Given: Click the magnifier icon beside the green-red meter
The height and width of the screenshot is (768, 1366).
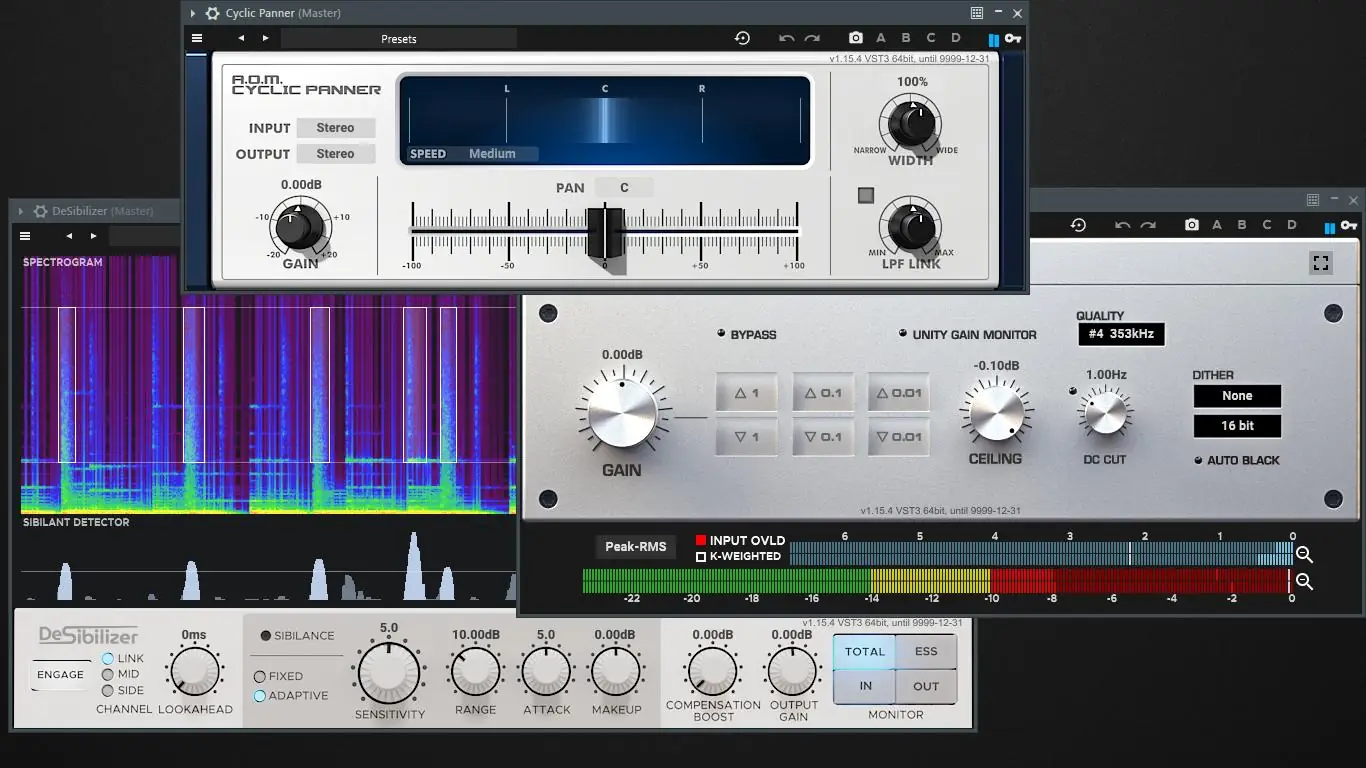Looking at the screenshot, I should [1304, 581].
